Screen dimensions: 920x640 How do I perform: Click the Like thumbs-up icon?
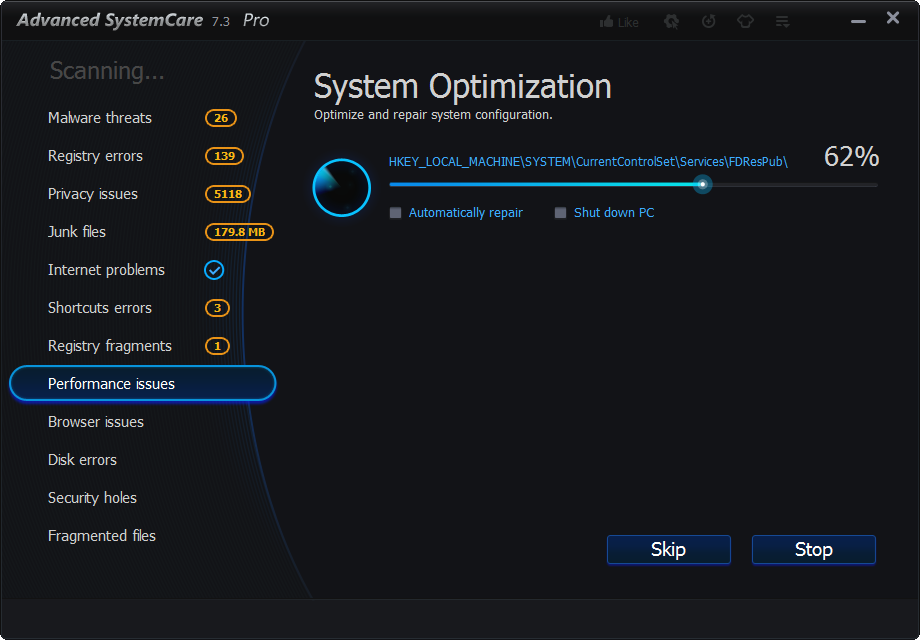pyautogui.click(x=606, y=22)
